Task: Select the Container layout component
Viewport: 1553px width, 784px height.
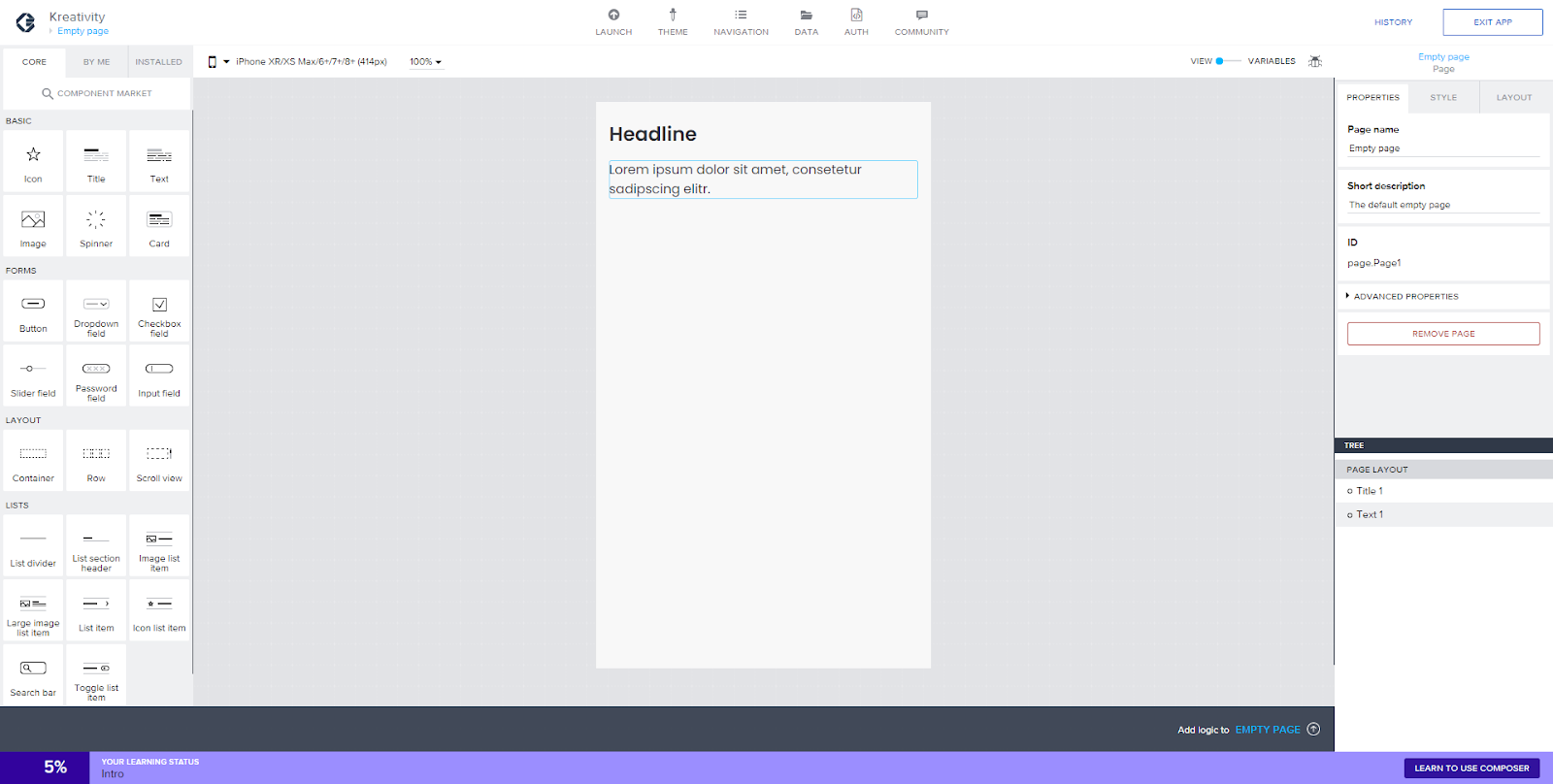Action: (33, 460)
